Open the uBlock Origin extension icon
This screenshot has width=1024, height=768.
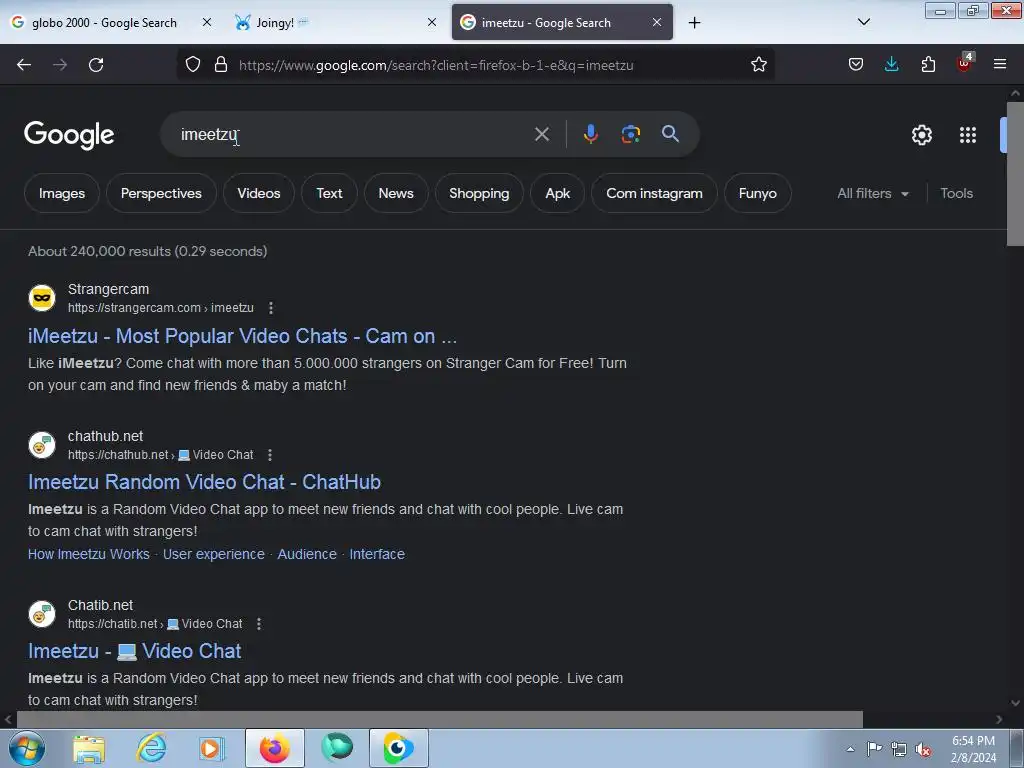tap(965, 63)
